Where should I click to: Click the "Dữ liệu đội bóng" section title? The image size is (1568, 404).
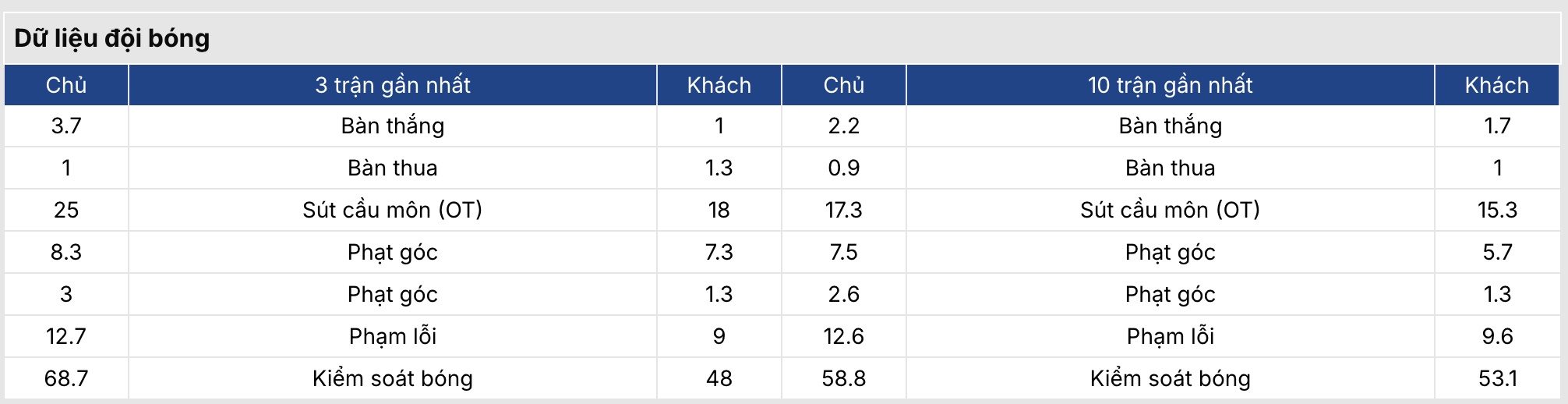(112, 38)
